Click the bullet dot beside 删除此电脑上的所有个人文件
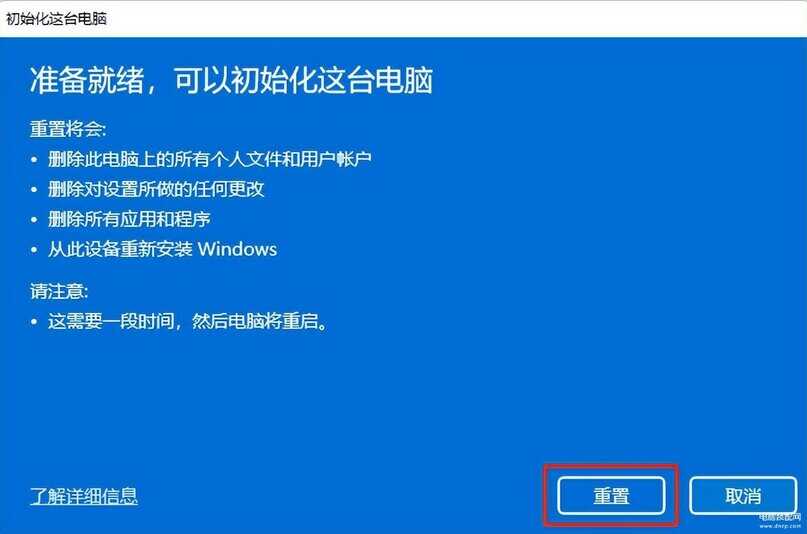This screenshot has width=807, height=534. 34,160
